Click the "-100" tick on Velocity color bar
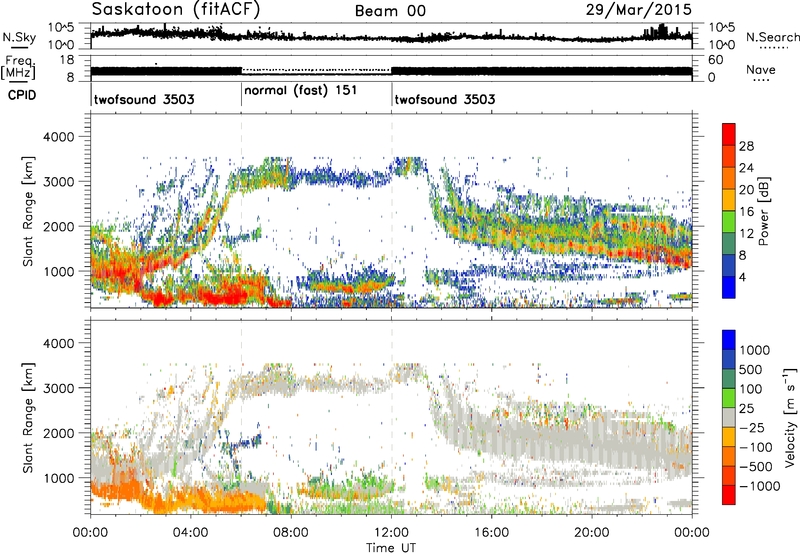Viewport: 800px width, 554px height. point(755,447)
